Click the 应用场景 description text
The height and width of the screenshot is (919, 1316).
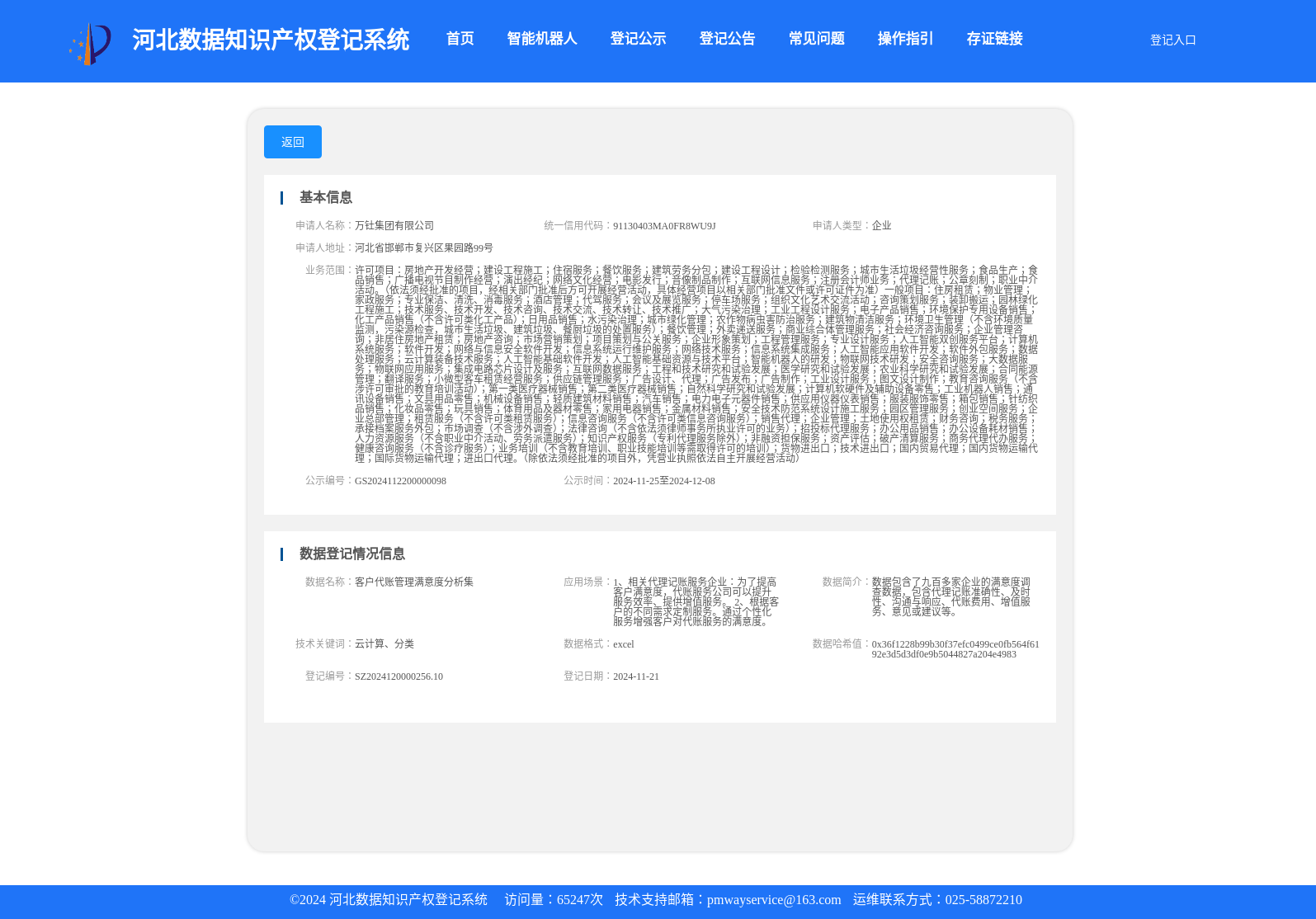tap(696, 601)
